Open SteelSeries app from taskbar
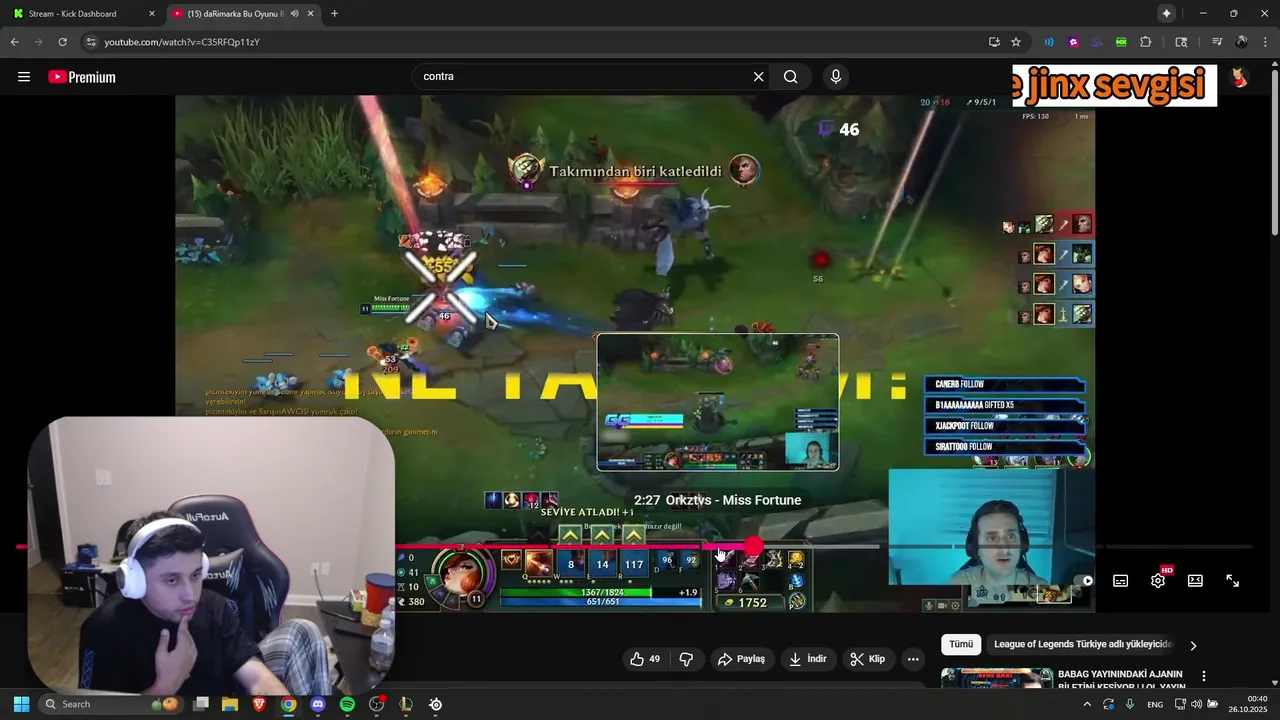This screenshot has height=720, width=1280. [436, 704]
